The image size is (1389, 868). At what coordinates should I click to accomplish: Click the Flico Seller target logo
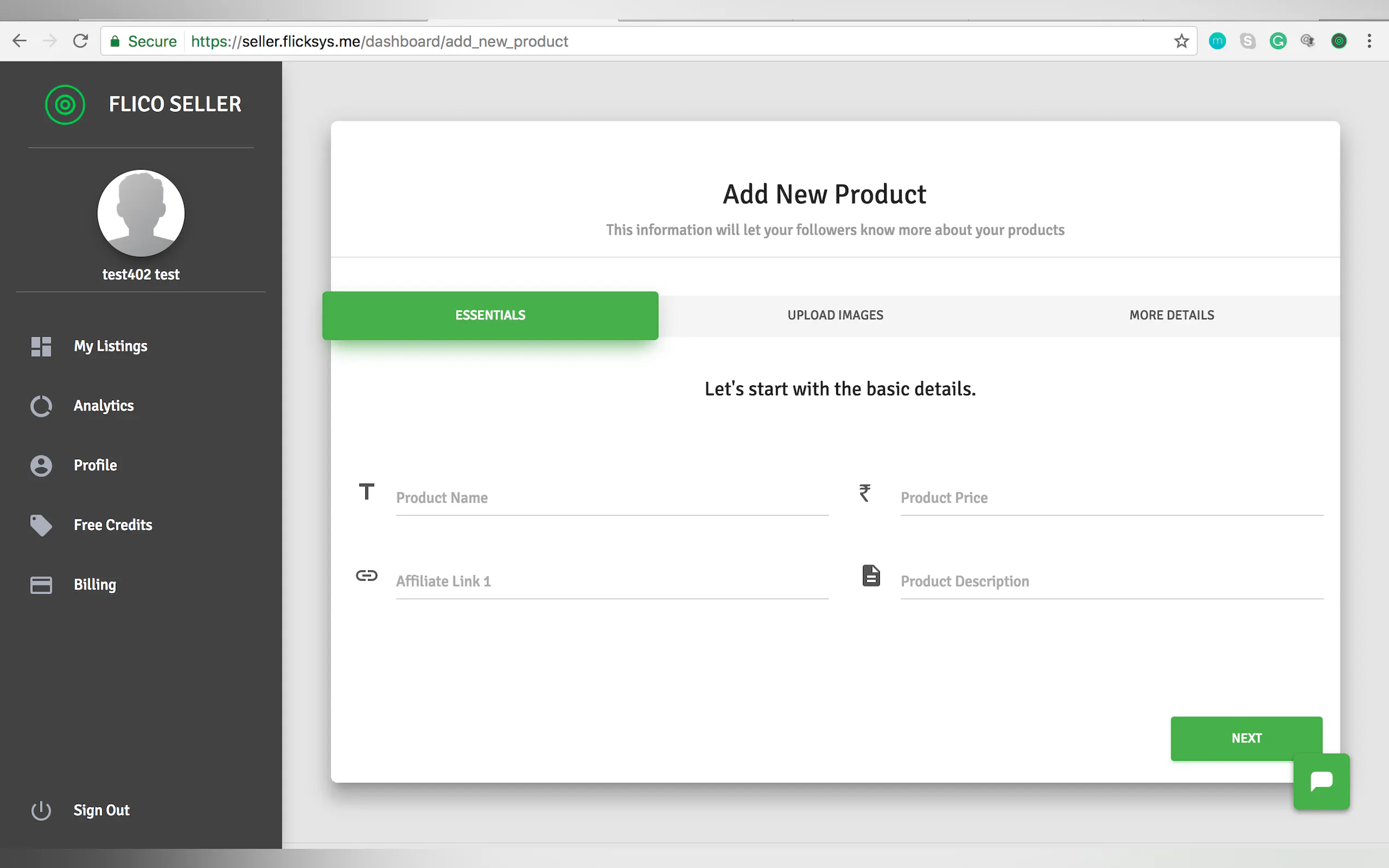pos(65,104)
